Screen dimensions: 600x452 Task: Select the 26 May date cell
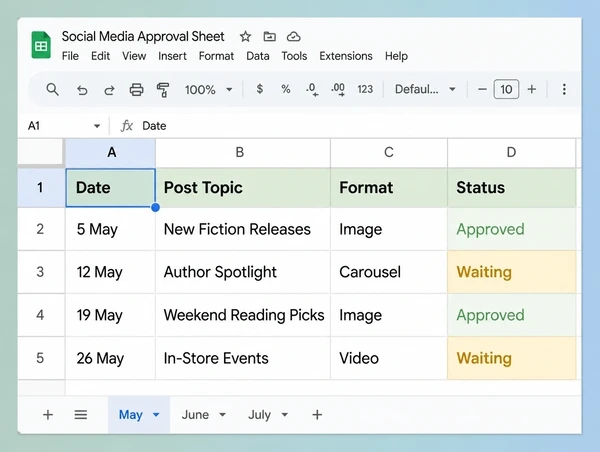tap(111, 358)
